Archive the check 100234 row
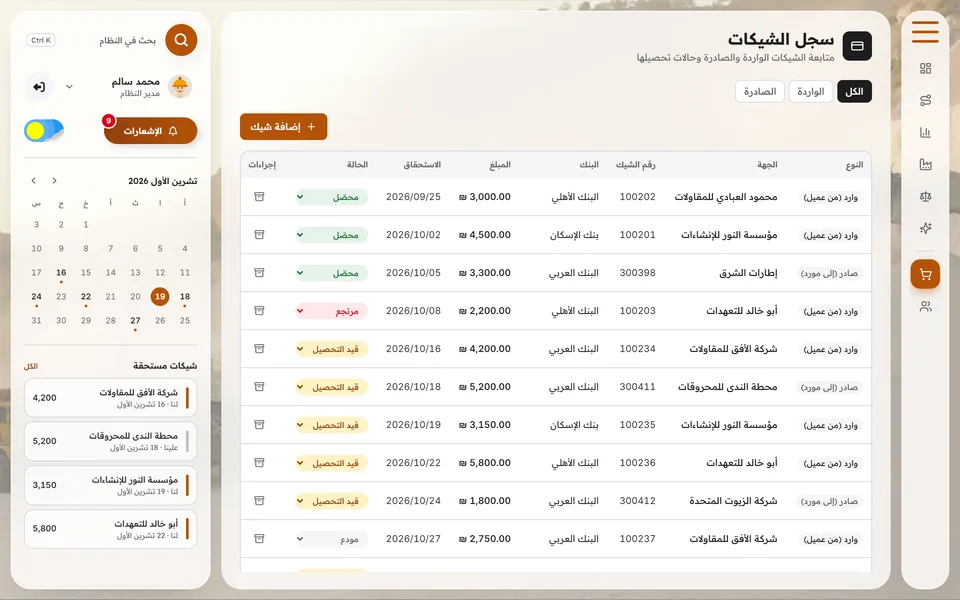The height and width of the screenshot is (600, 960). point(259,348)
